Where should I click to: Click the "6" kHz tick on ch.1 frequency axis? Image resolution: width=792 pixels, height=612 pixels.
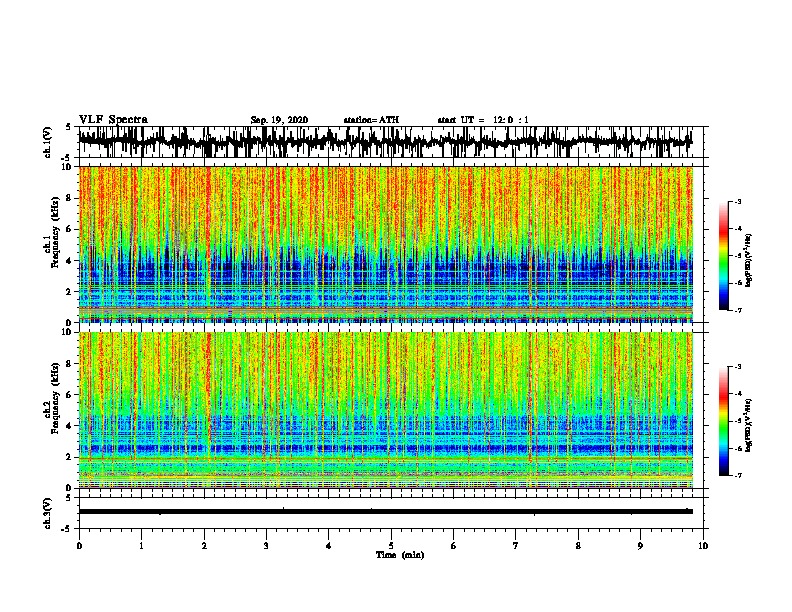[70, 230]
